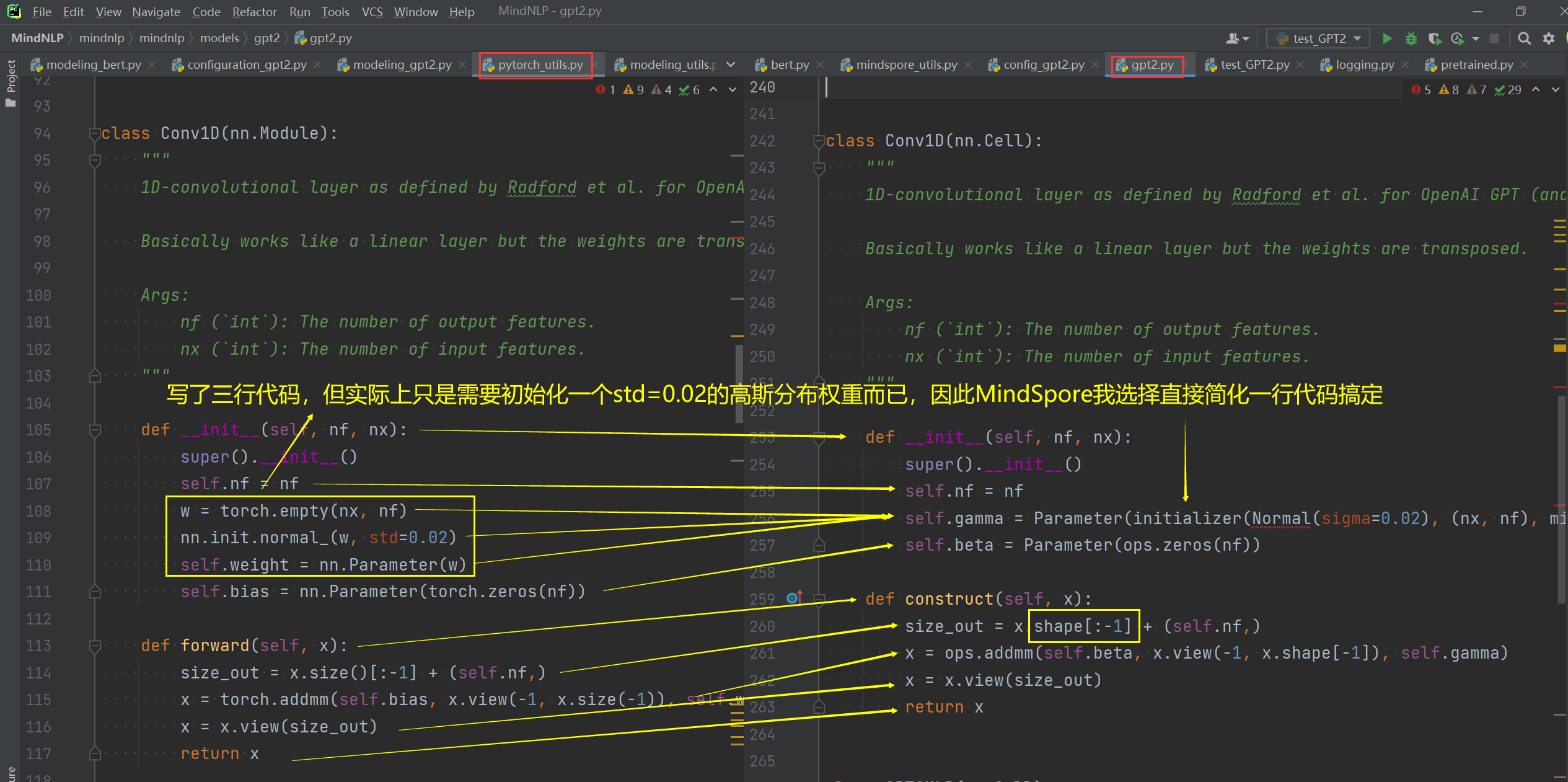Click the override marker on line 259
The width and height of the screenshot is (1568, 782).
point(794,598)
